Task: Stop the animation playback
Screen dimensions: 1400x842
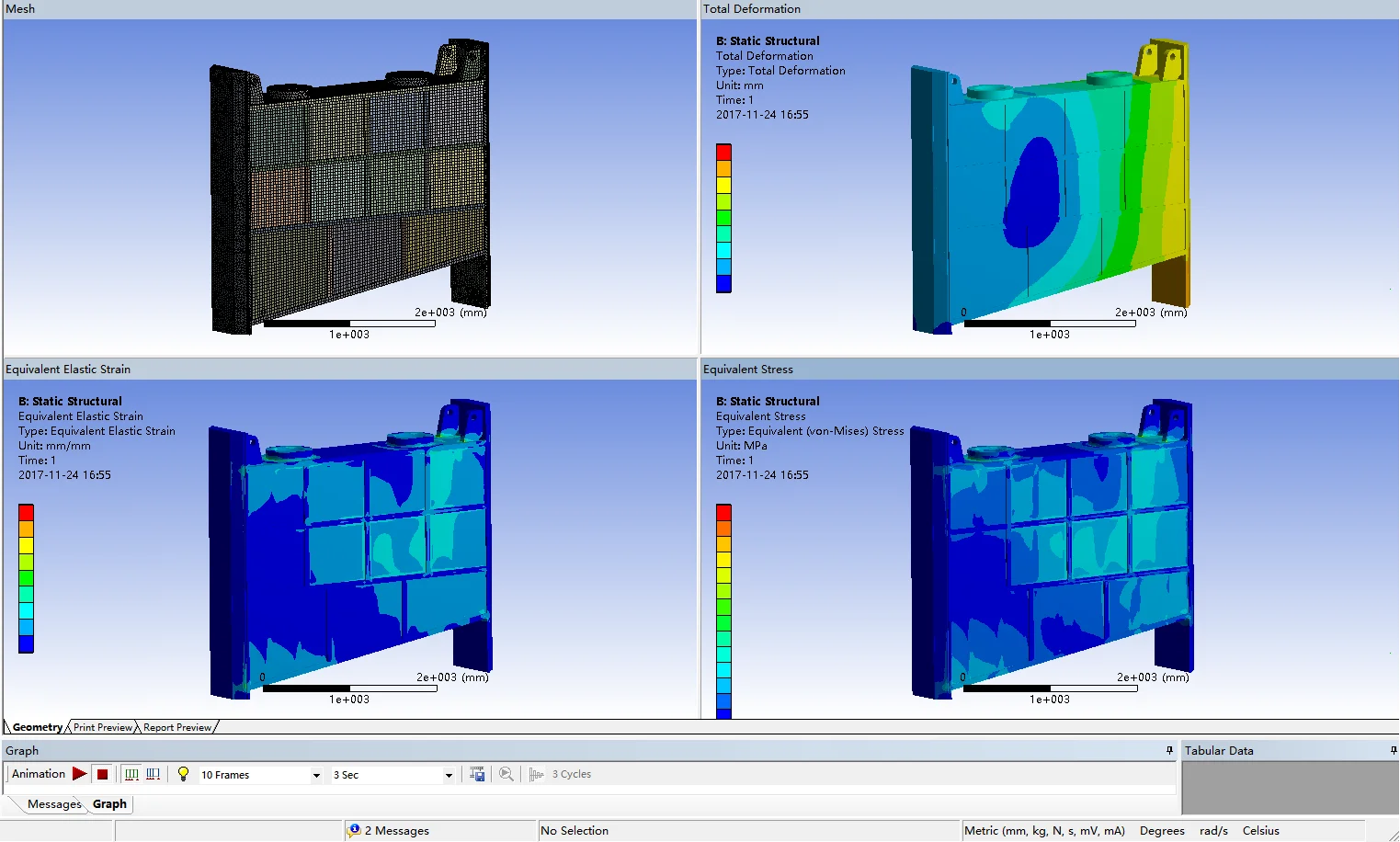Action: point(103,774)
